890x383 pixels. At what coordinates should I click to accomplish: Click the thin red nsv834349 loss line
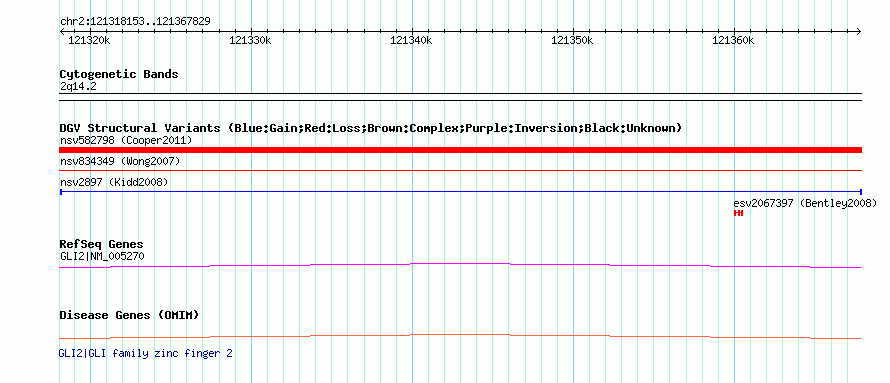click(460, 170)
